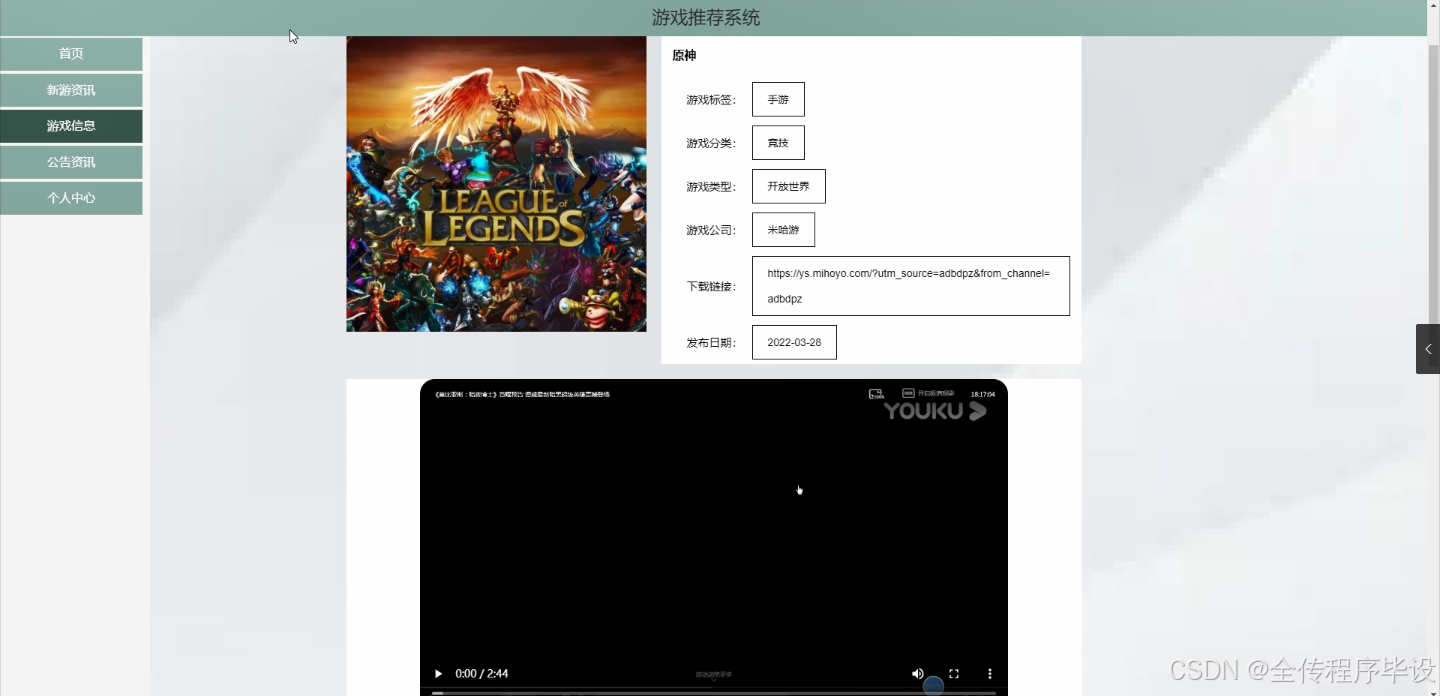This screenshot has height=696, width=1440.
Task: Click the 原神 game title
Action: pos(684,56)
